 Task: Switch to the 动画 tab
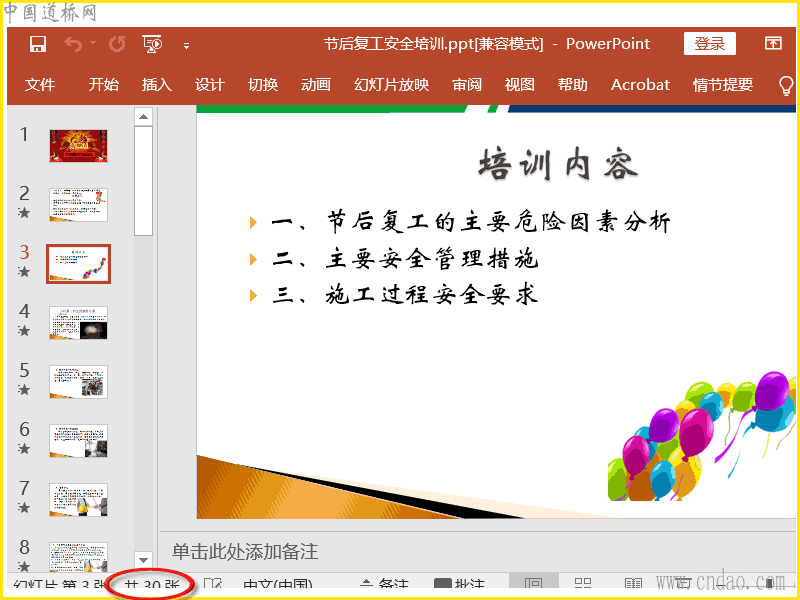point(316,84)
